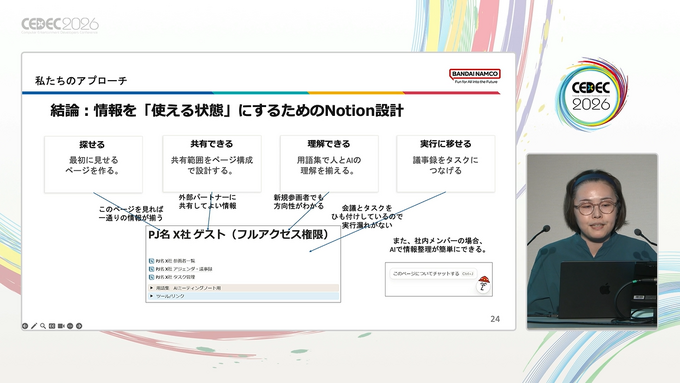This screenshot has width=680, height=383.
Task: Click the title 結論：情報を「使える状態」にするためのNotion設計
Action: [227, 111]
